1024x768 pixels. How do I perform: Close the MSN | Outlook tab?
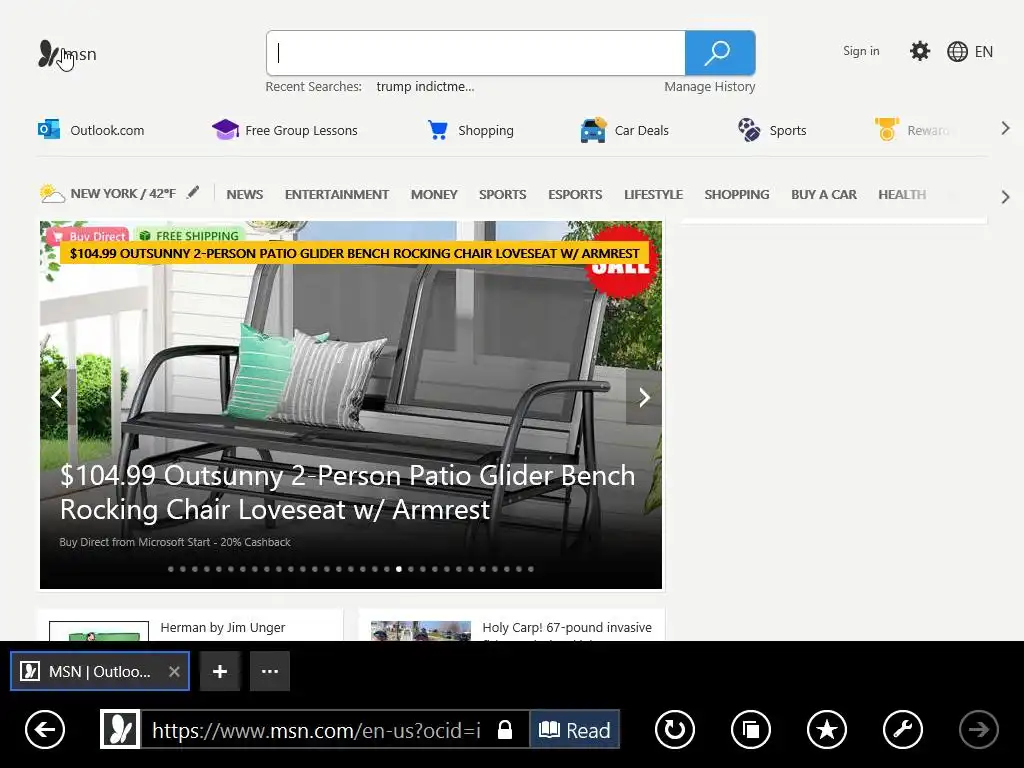[x=174, y=671]
